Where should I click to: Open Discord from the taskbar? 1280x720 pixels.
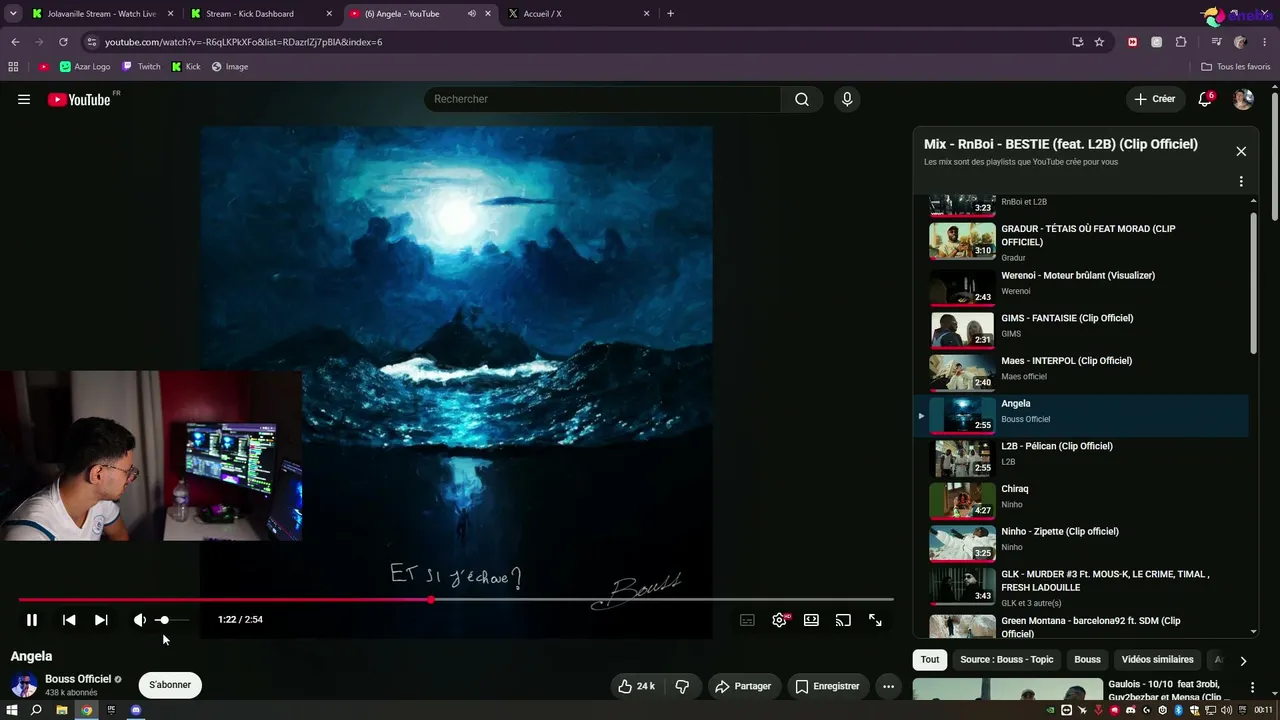click(136, 710)
